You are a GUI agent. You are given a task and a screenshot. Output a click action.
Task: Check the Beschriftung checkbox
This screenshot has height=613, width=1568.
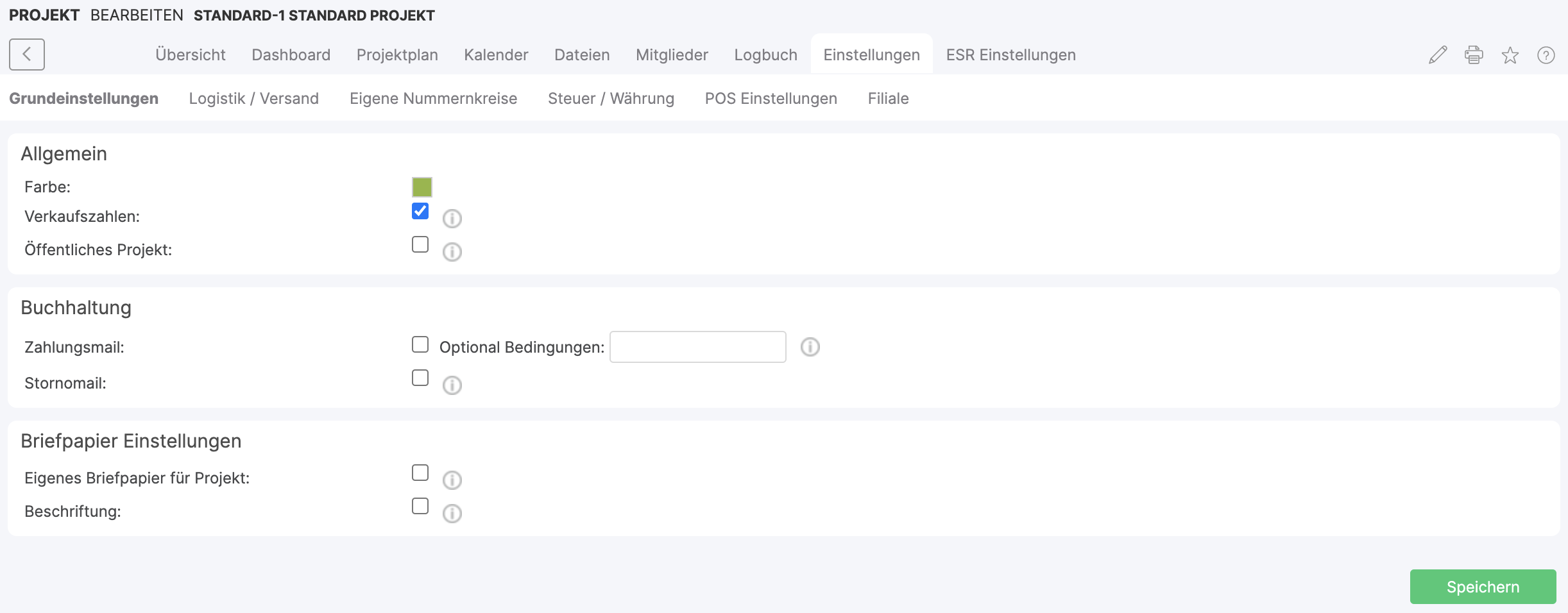click(420, 506)
